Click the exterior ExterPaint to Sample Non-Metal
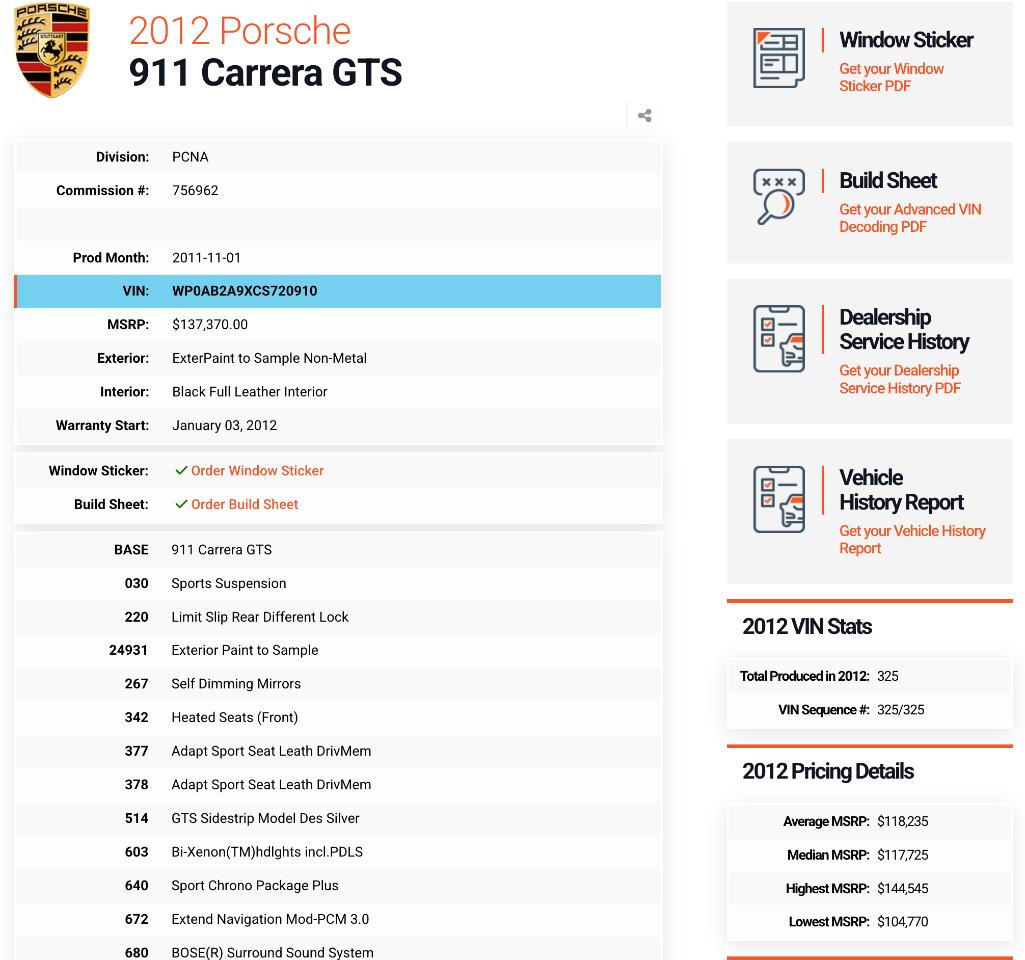This screenshot has width=1025, height=960. coord(269,358)
